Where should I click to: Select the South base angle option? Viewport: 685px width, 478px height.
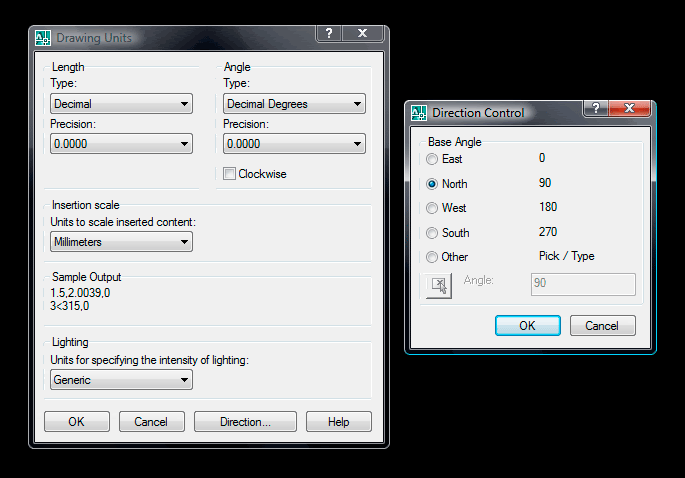[x=432, y=233]
